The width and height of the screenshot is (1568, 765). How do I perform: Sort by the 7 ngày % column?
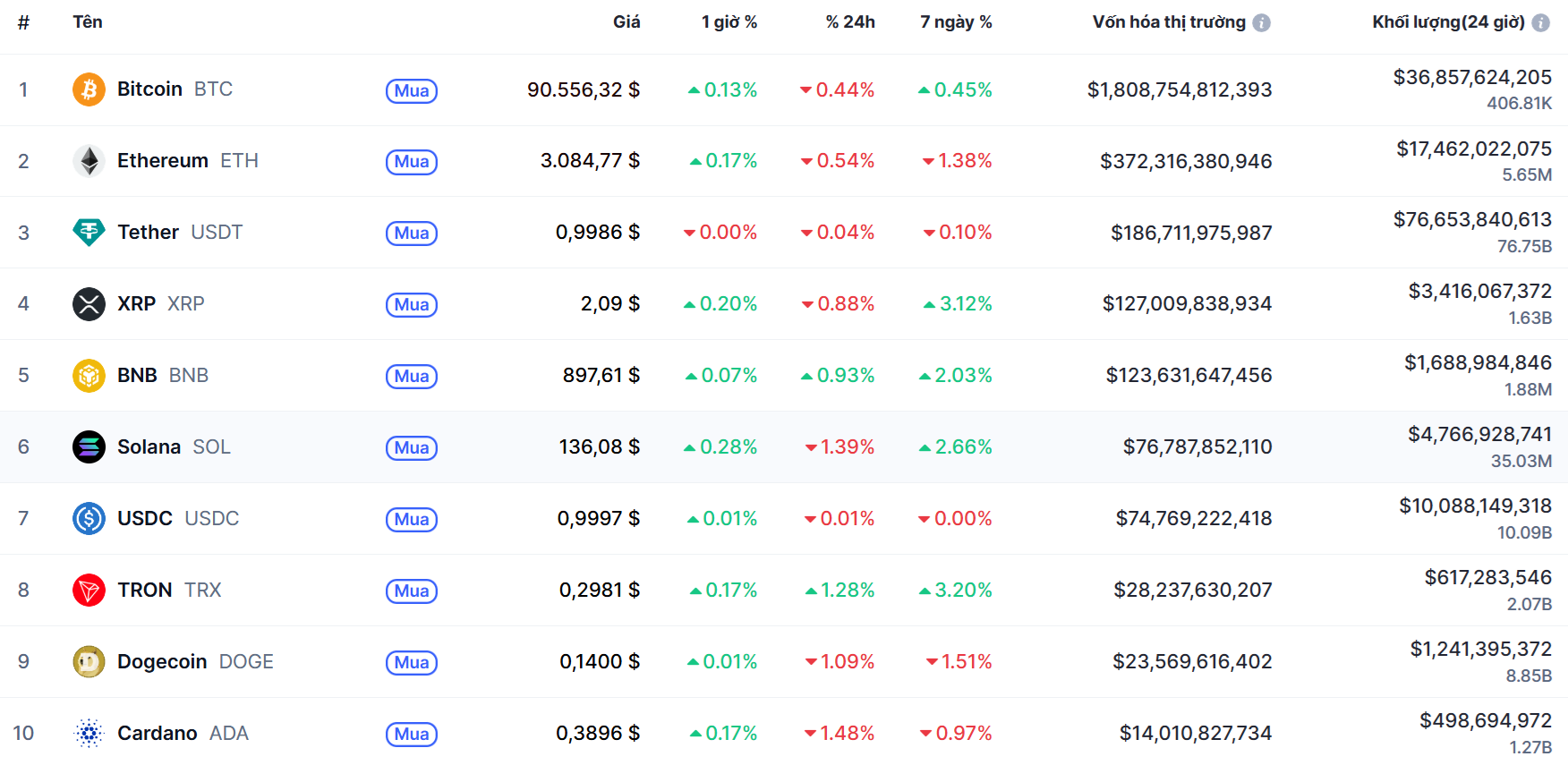coord(956,22)
